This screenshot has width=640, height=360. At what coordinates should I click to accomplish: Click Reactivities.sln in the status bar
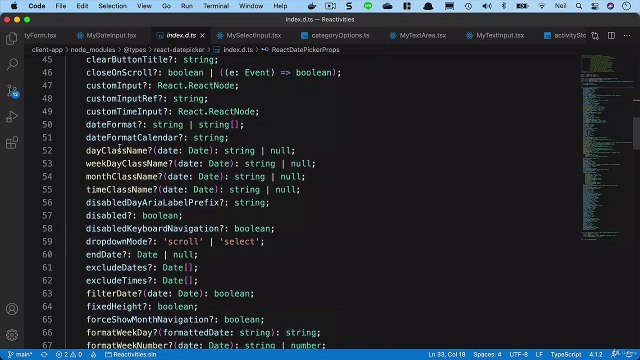(x=131, y=355)
